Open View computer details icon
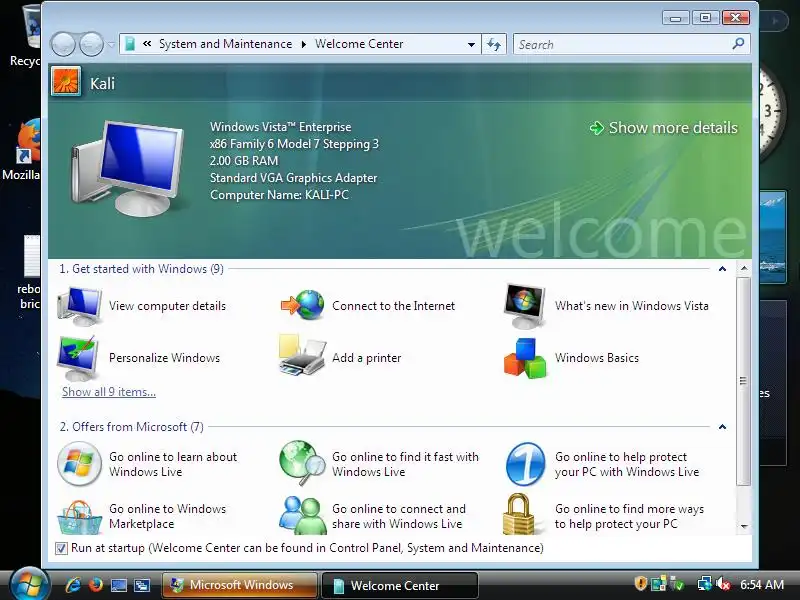 [x=79, y=306]
